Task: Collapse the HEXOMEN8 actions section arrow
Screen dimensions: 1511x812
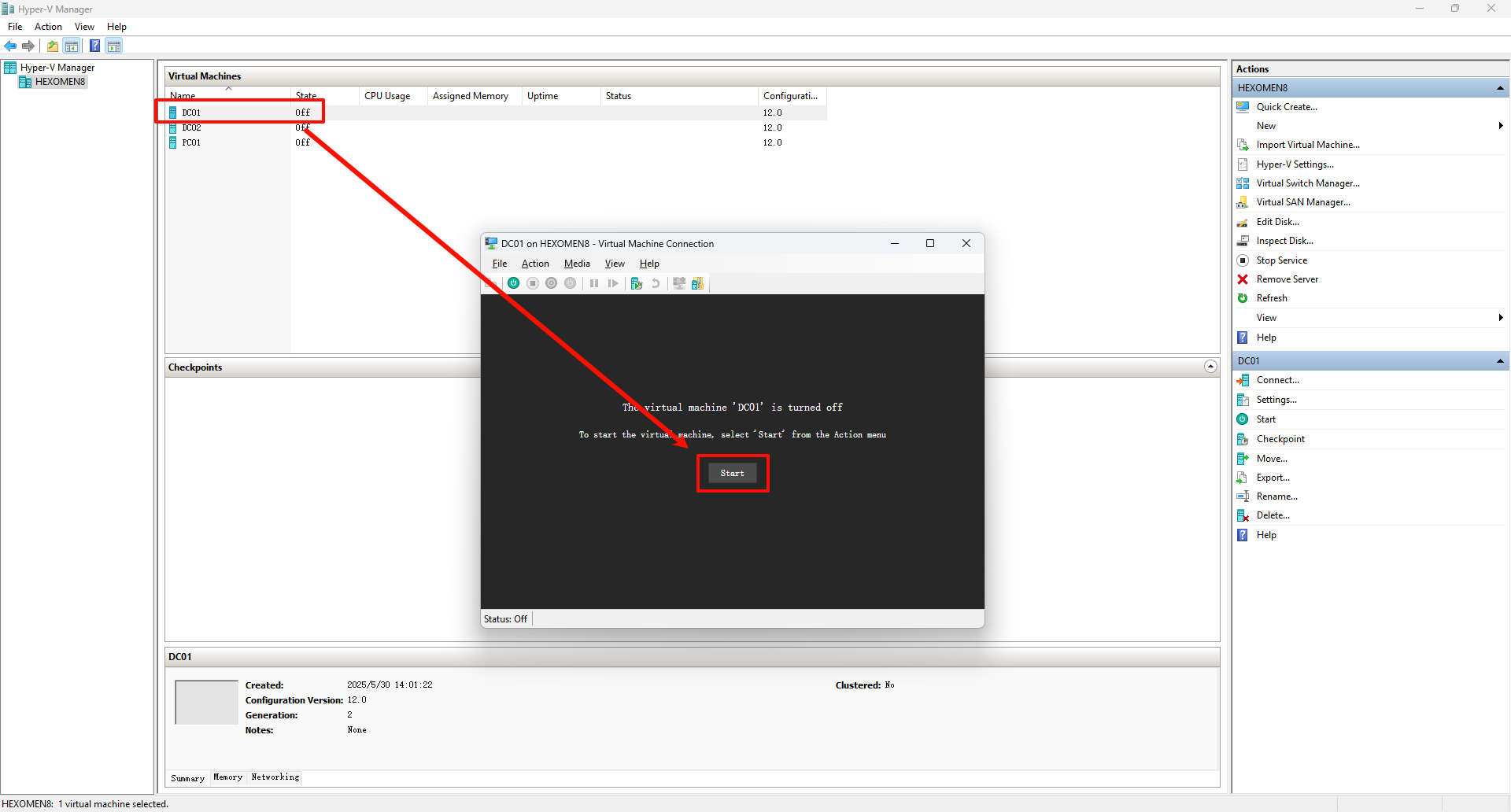Action: (1500, 88)
